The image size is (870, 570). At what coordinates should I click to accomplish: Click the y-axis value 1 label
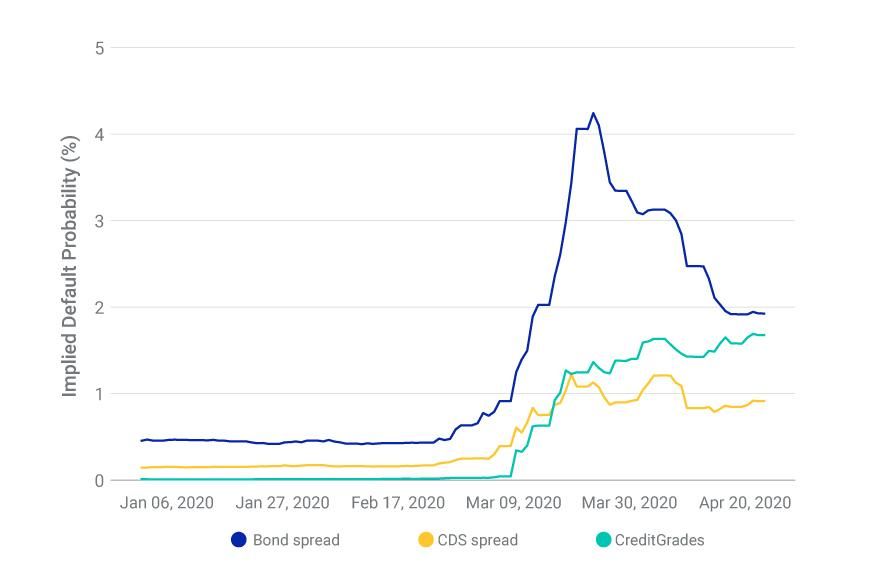pyautogui.click(x=100, y=394)
